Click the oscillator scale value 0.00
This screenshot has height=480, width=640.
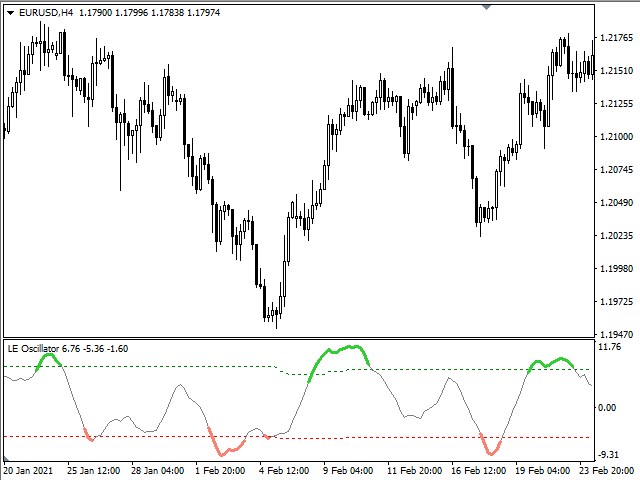(607, 407)
